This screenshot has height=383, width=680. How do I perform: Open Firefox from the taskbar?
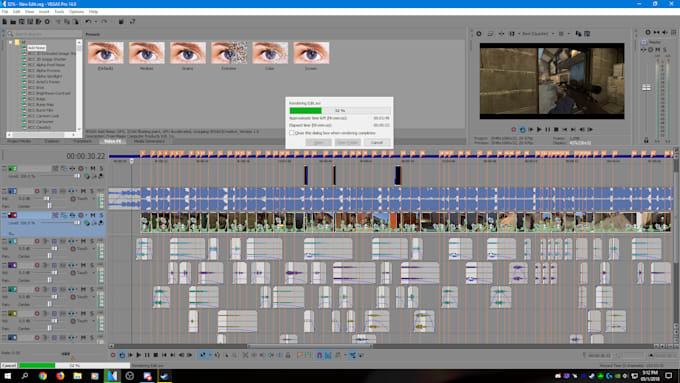60,376
